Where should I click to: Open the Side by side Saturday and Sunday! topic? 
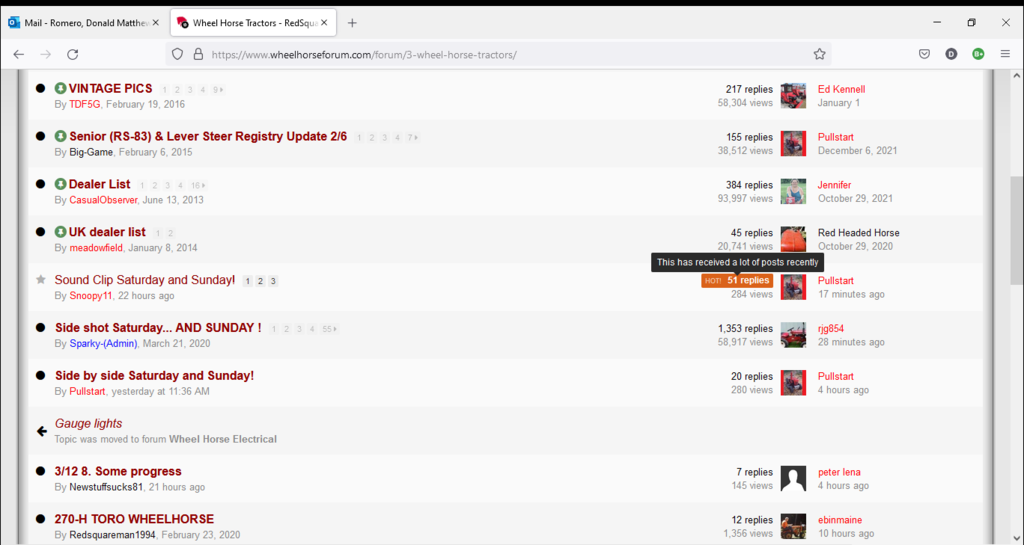tap(154, 376)
